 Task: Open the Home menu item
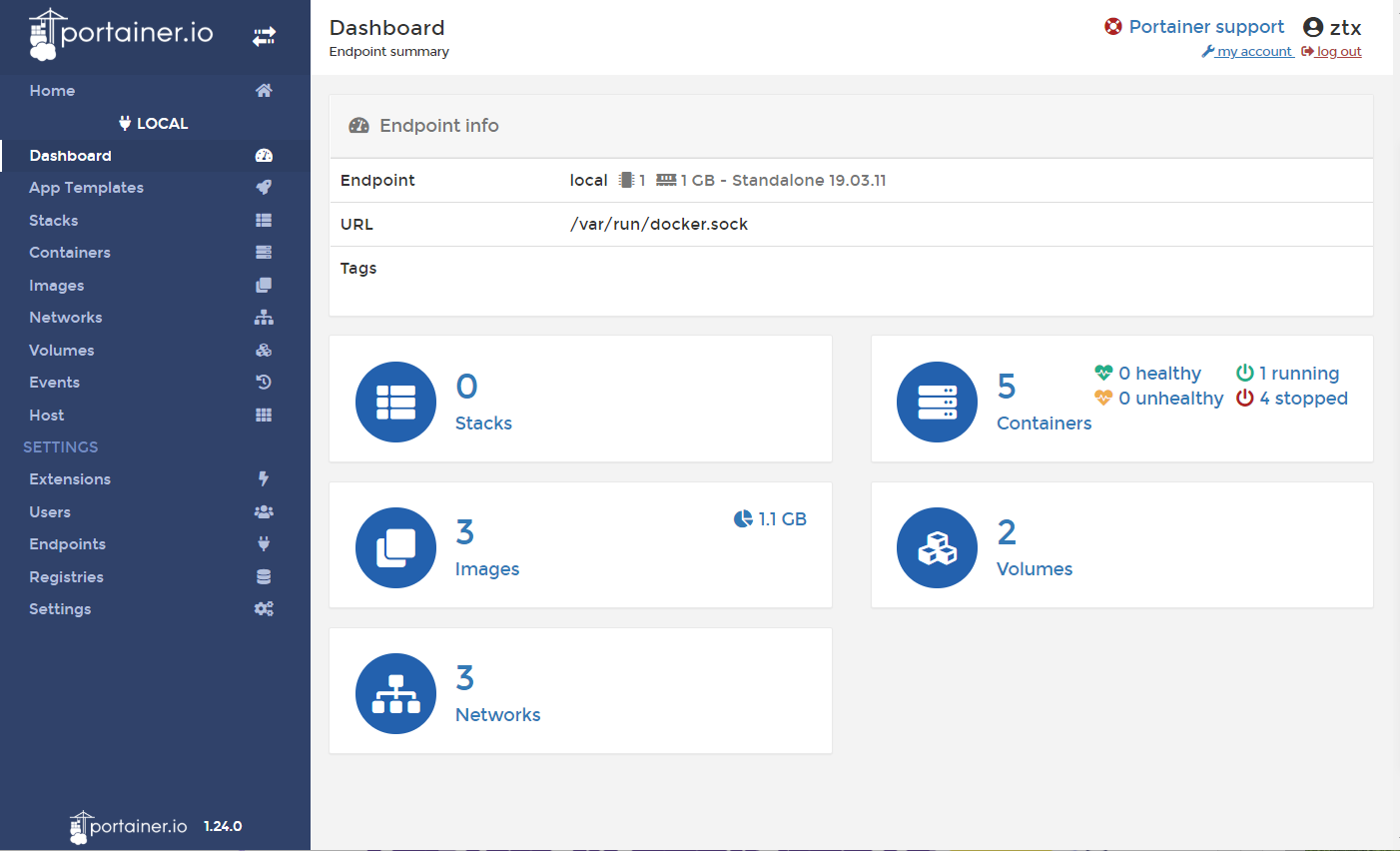click(x=155, y=91)
